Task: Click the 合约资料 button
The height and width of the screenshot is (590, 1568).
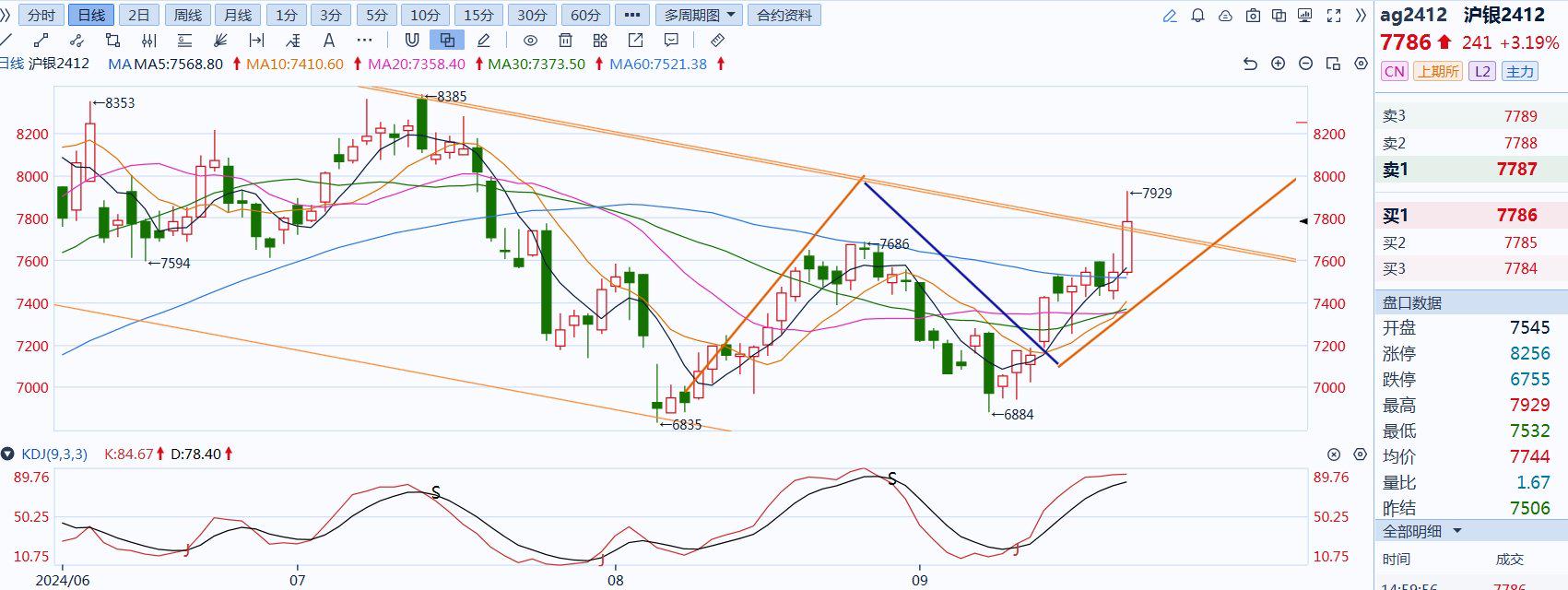Action: pos(784,16)
